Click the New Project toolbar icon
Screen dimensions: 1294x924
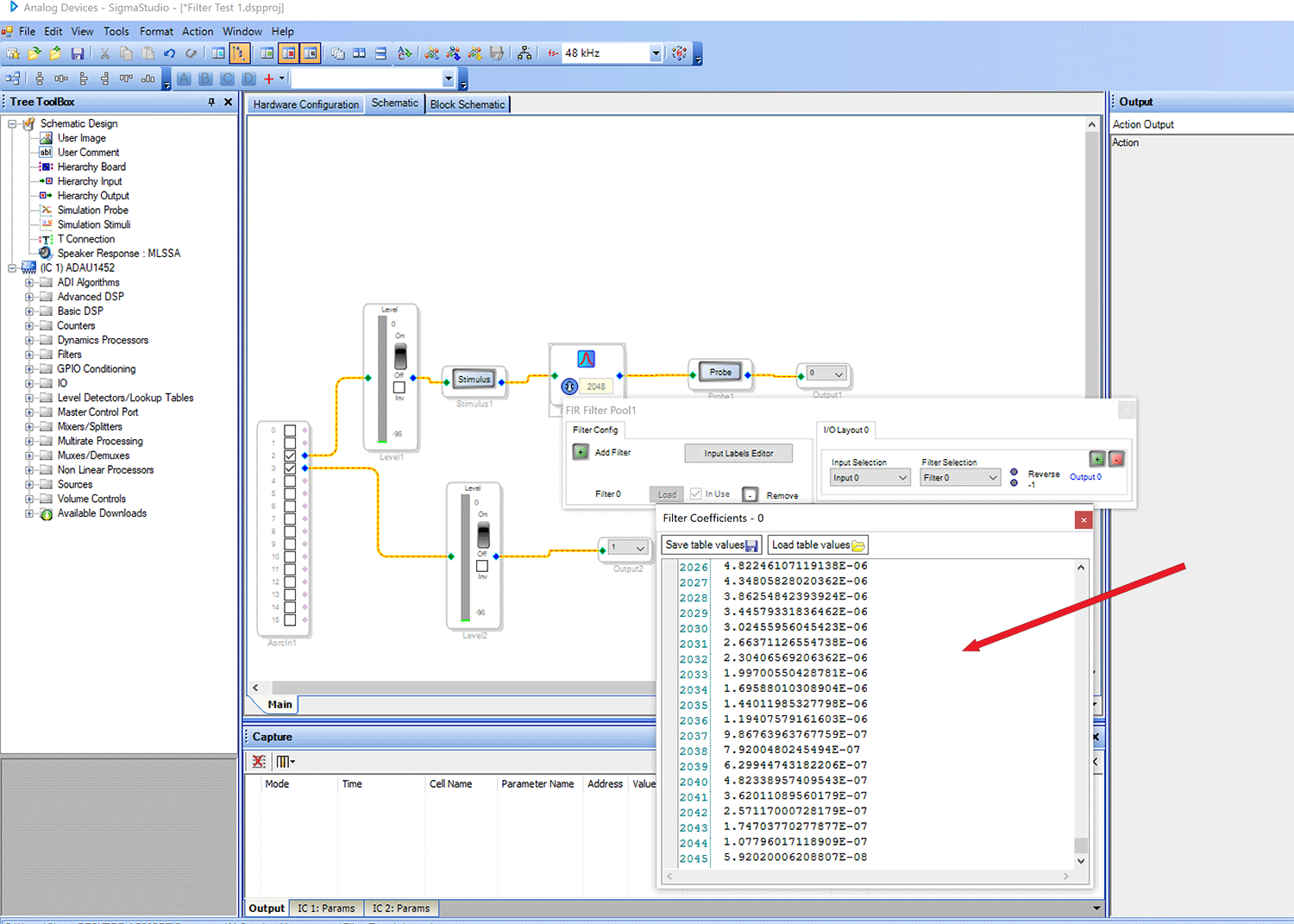13,53
